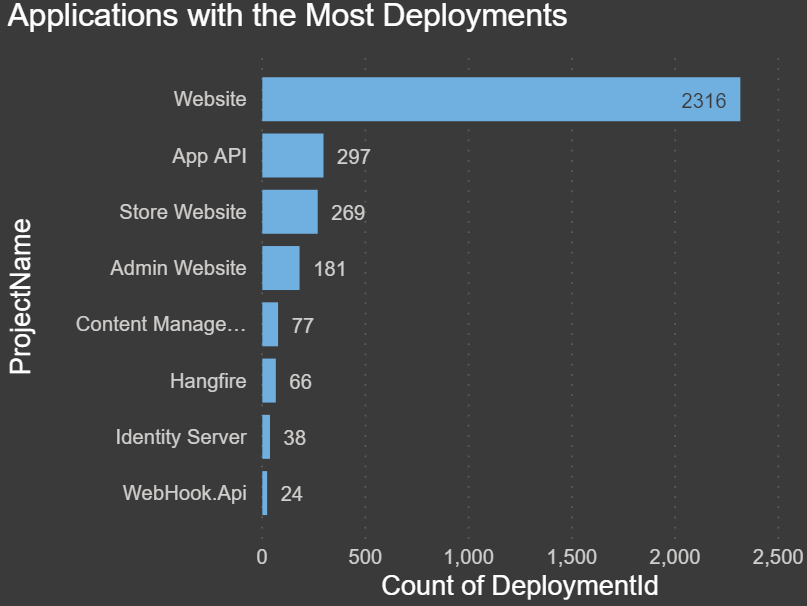Click the Website category label
Screen dimensions: 807x606
[209, 99]
